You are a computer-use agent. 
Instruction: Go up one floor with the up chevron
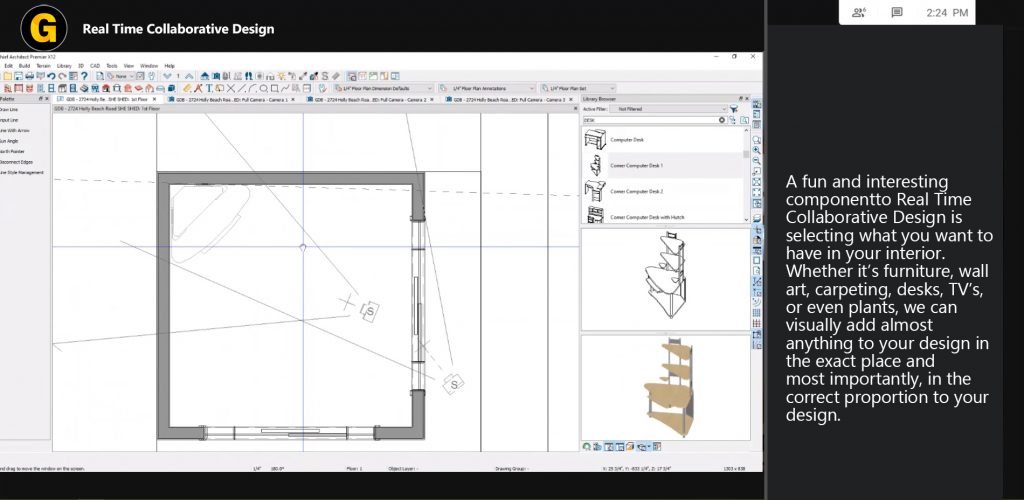coord(189,76)
